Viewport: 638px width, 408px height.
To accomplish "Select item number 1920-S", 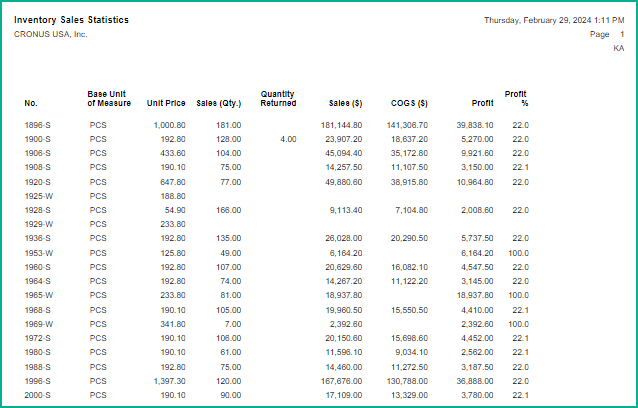I will 37,182.
